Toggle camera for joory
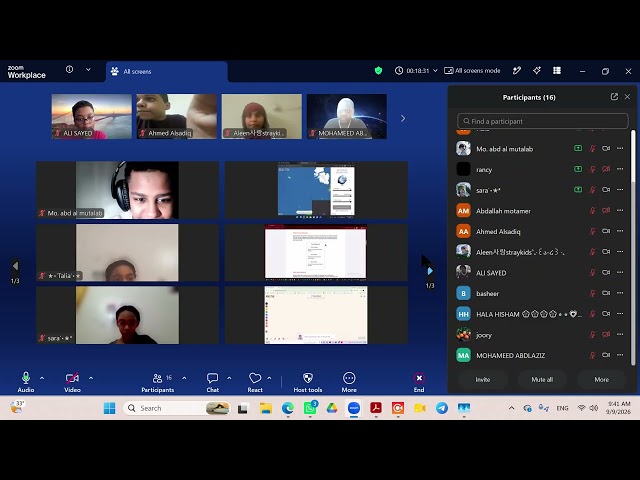 [606, 334]
